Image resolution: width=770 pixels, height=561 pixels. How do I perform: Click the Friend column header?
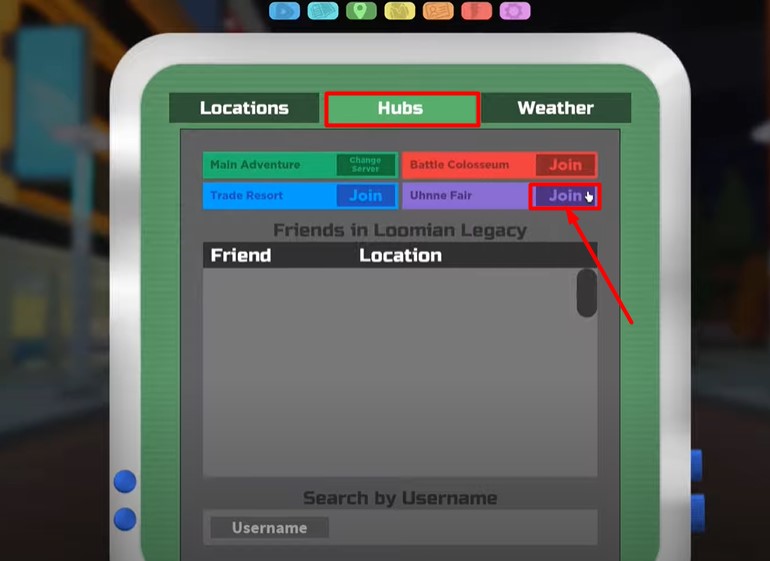click(241, 255)
